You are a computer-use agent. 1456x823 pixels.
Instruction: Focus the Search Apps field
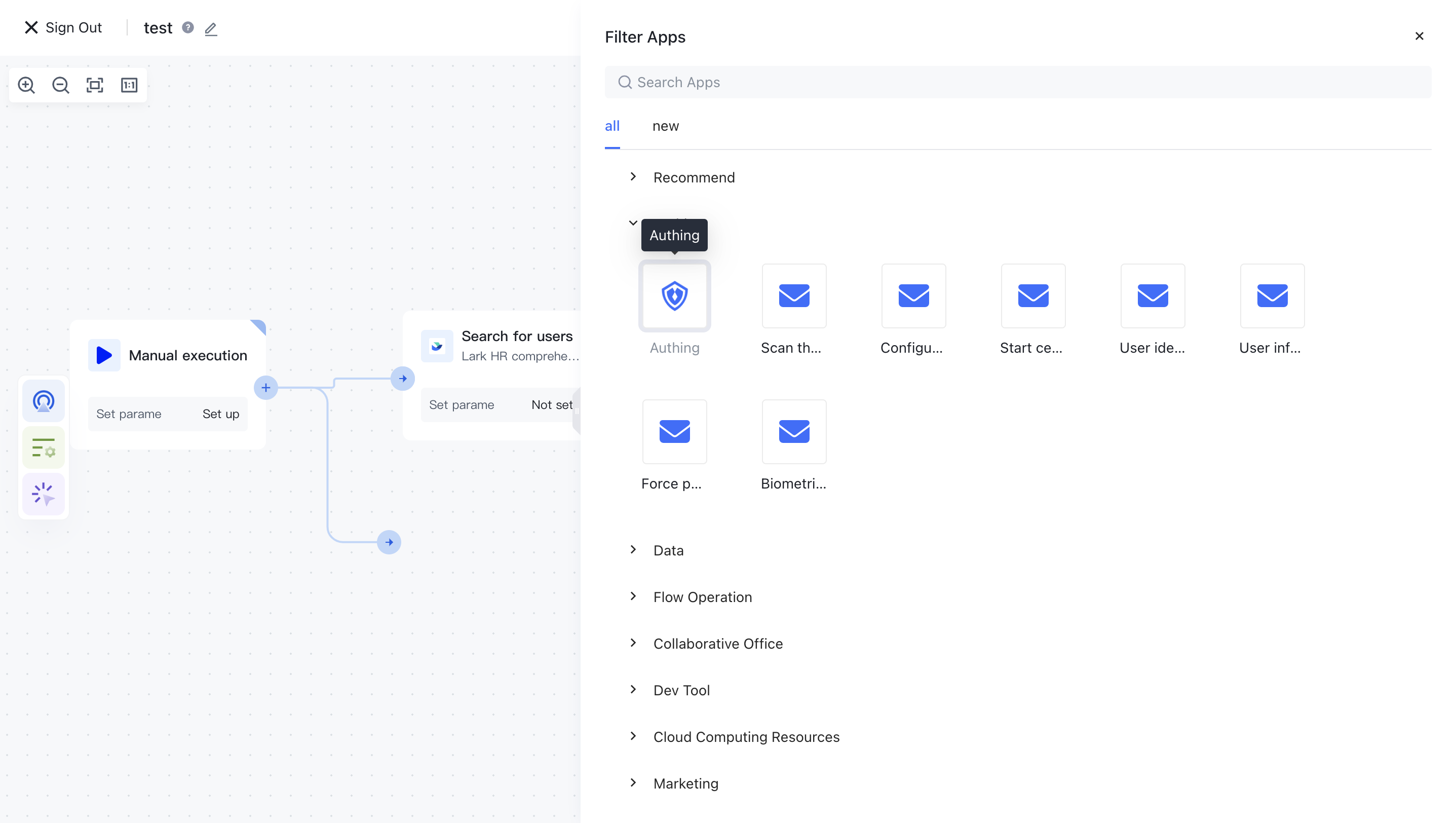[x=1017, y=83]
